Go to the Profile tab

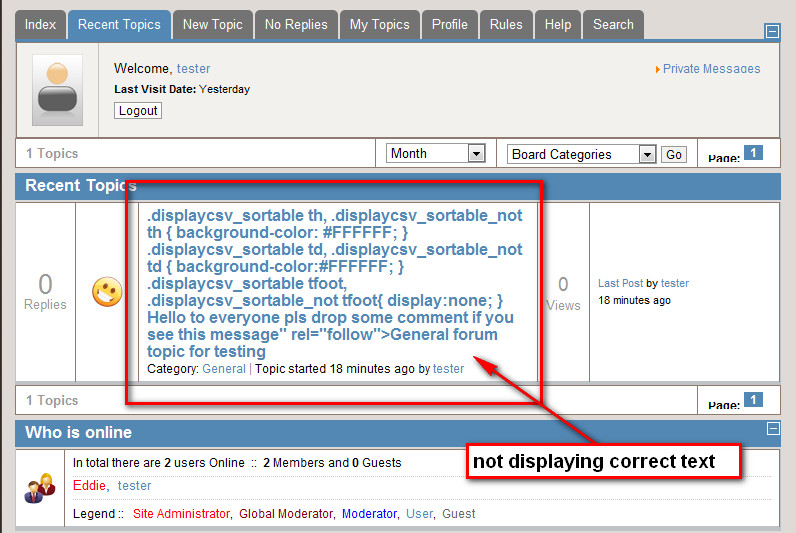click(x=449, y=25)
